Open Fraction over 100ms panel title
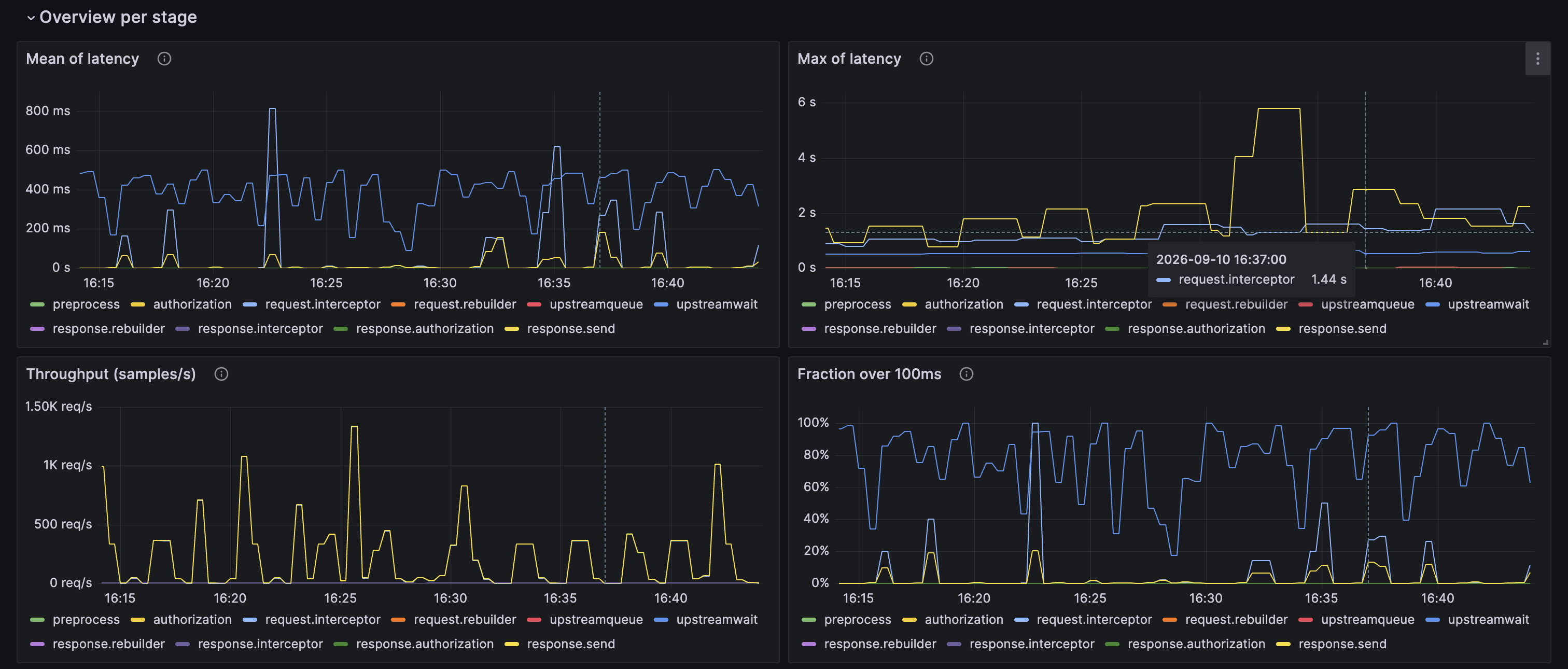 (869, 374)
